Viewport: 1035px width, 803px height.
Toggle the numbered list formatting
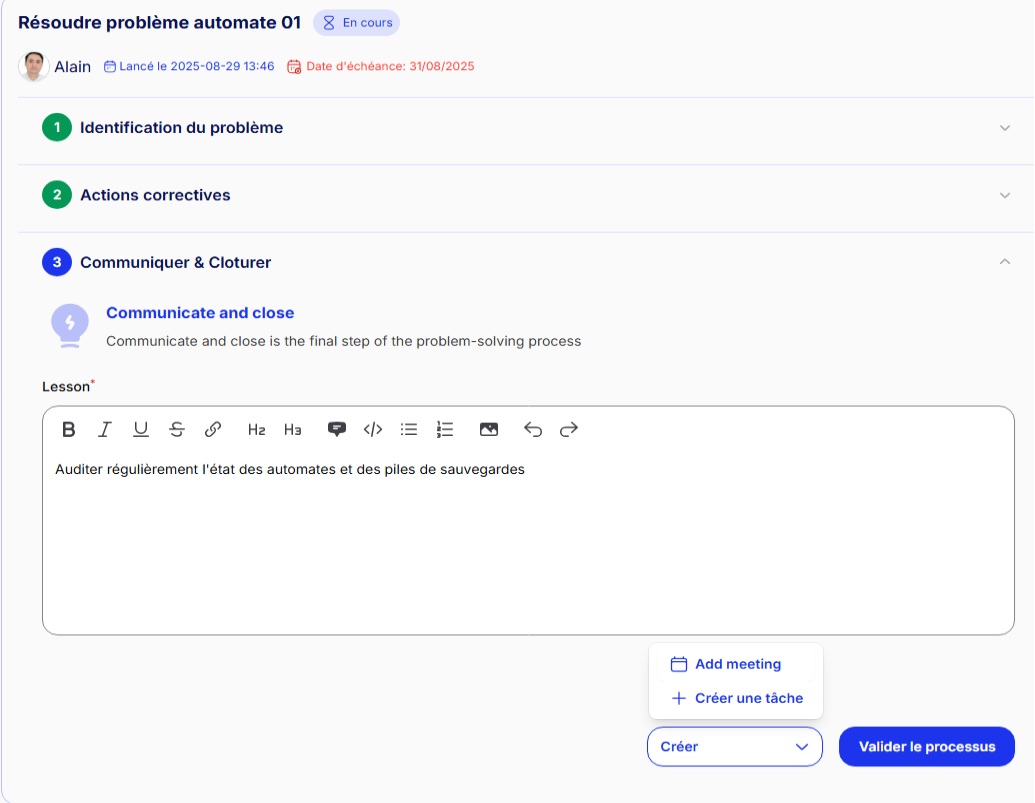coord(443,429)
